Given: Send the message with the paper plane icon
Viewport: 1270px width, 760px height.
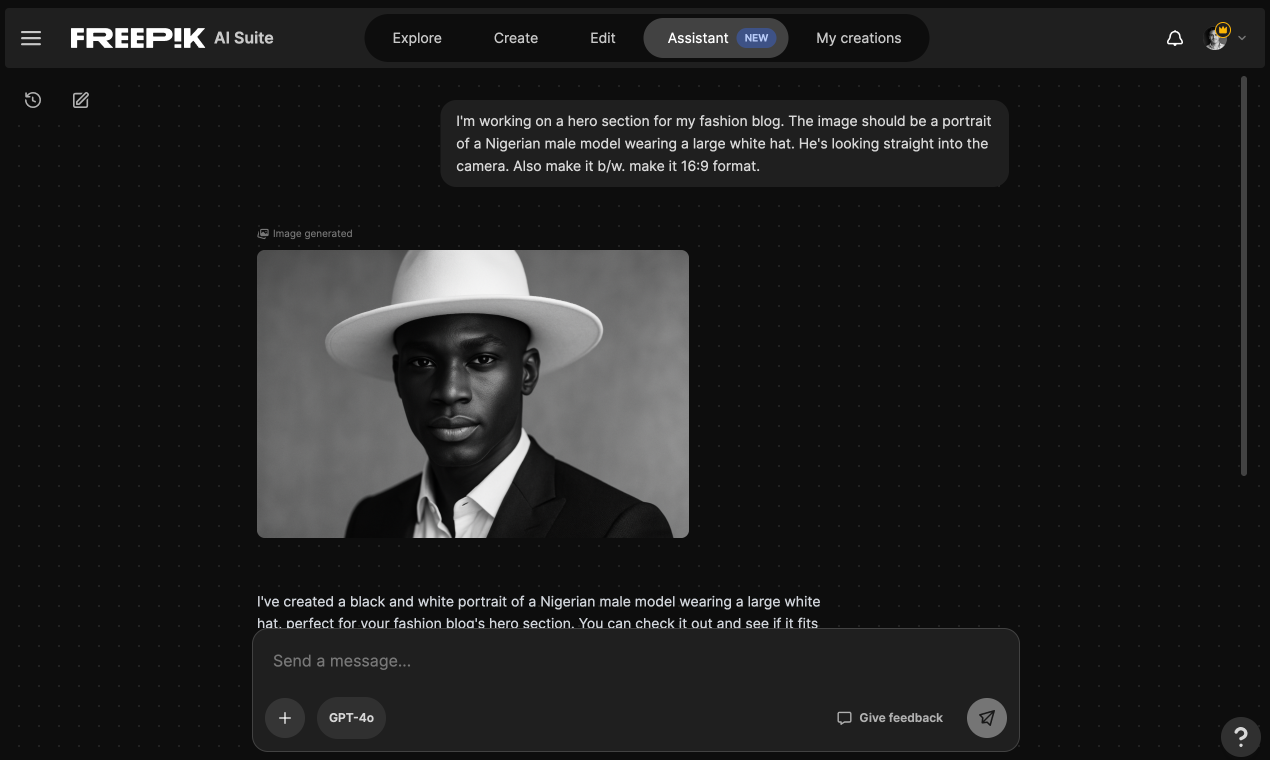Looking at the screenshot, I should point(986,717).
